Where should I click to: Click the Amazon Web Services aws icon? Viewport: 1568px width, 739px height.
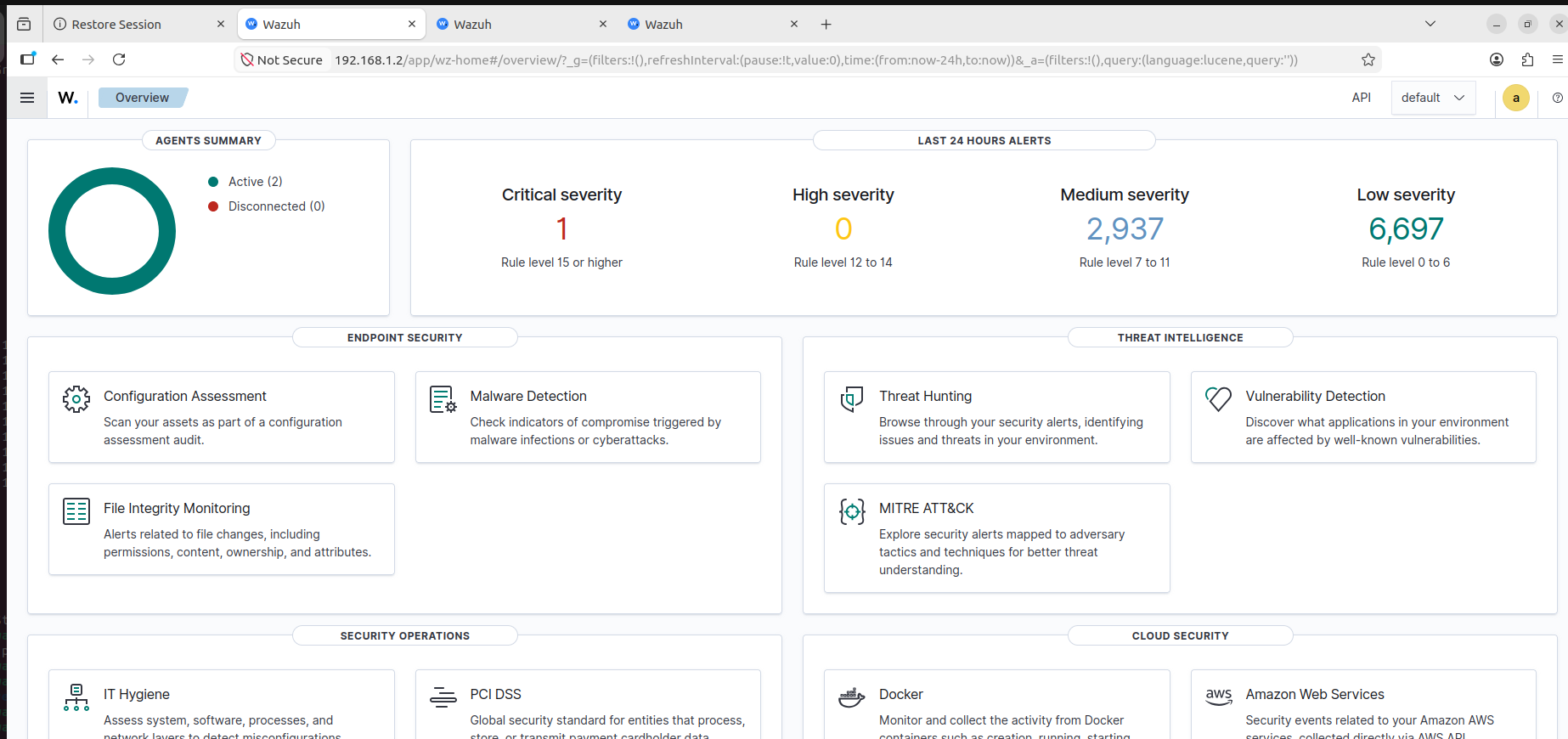1219,696
